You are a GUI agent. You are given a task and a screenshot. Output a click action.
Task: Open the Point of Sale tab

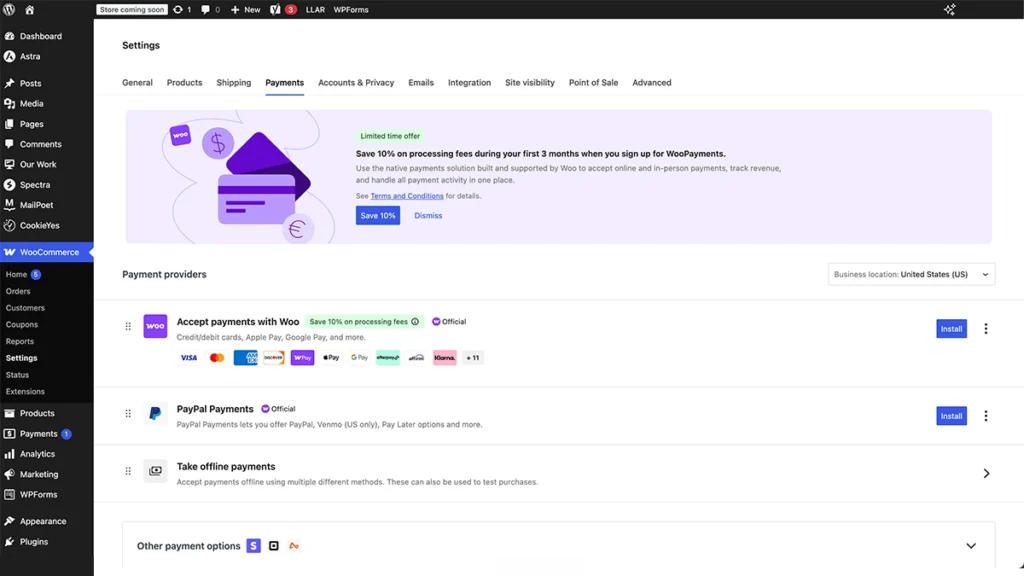tap(593, 82)
